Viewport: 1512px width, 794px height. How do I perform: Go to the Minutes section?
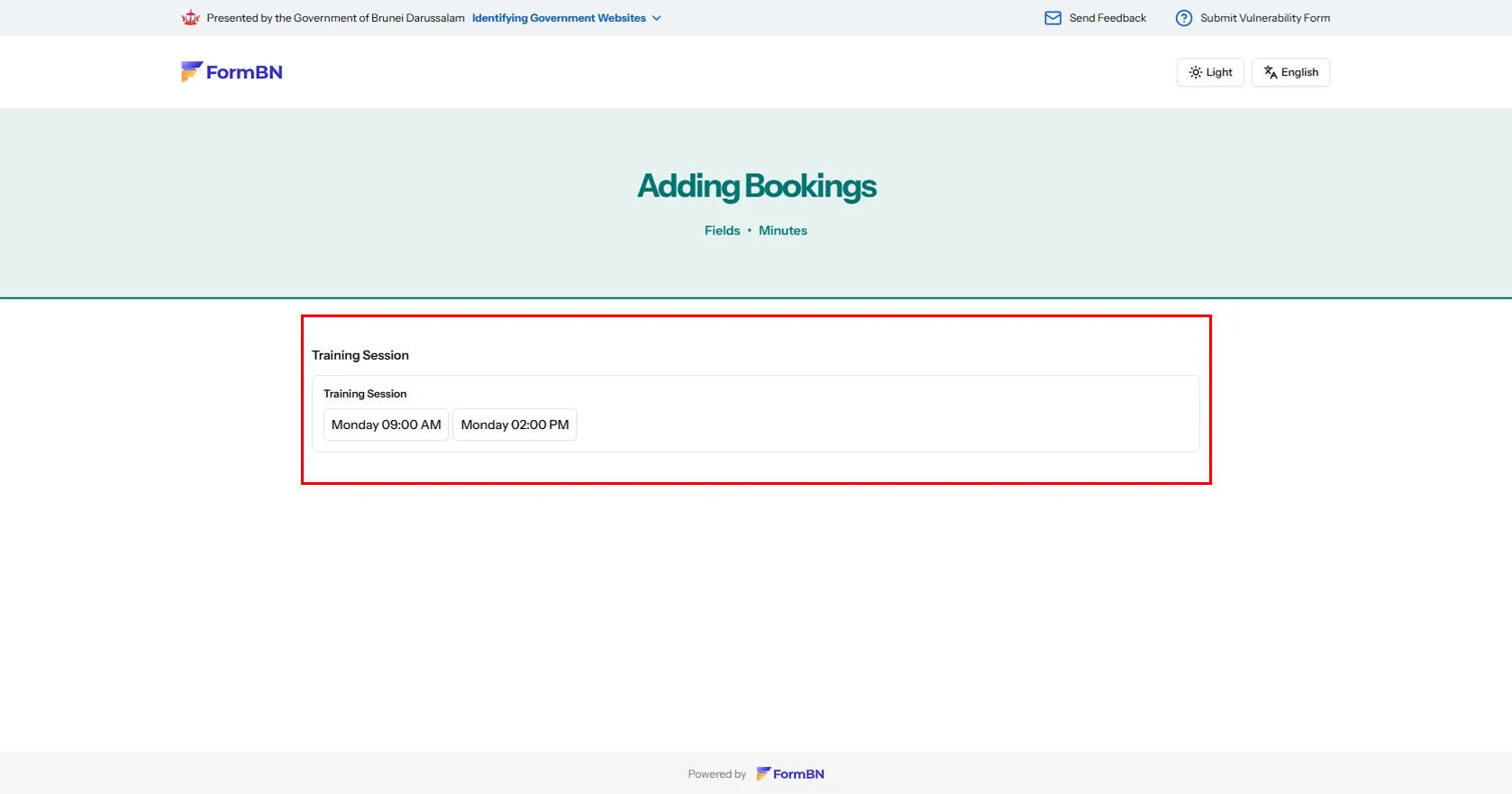point(782,231)
